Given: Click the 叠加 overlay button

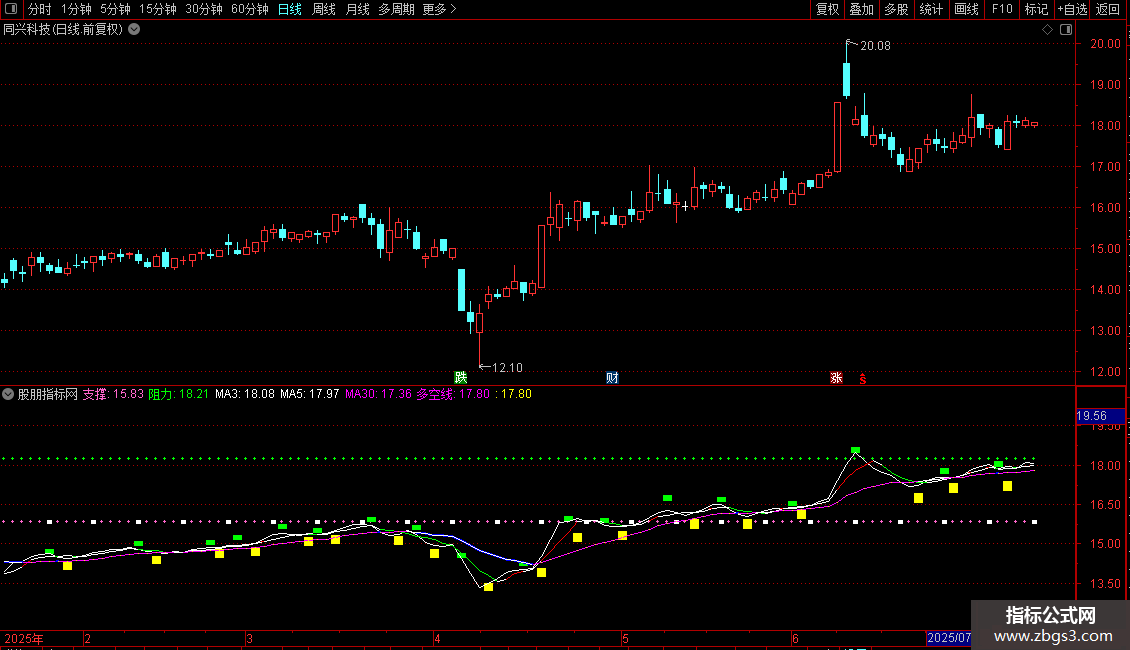Looking at the screenshot, I should [x=861, y=9].
